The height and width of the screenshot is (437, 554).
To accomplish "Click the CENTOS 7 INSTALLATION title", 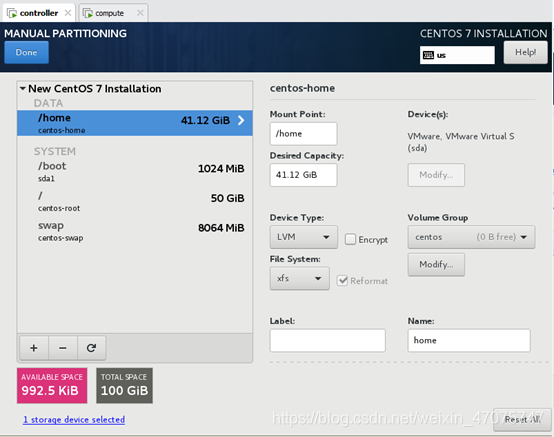I will pyautogui.click(x=483, y=34).
